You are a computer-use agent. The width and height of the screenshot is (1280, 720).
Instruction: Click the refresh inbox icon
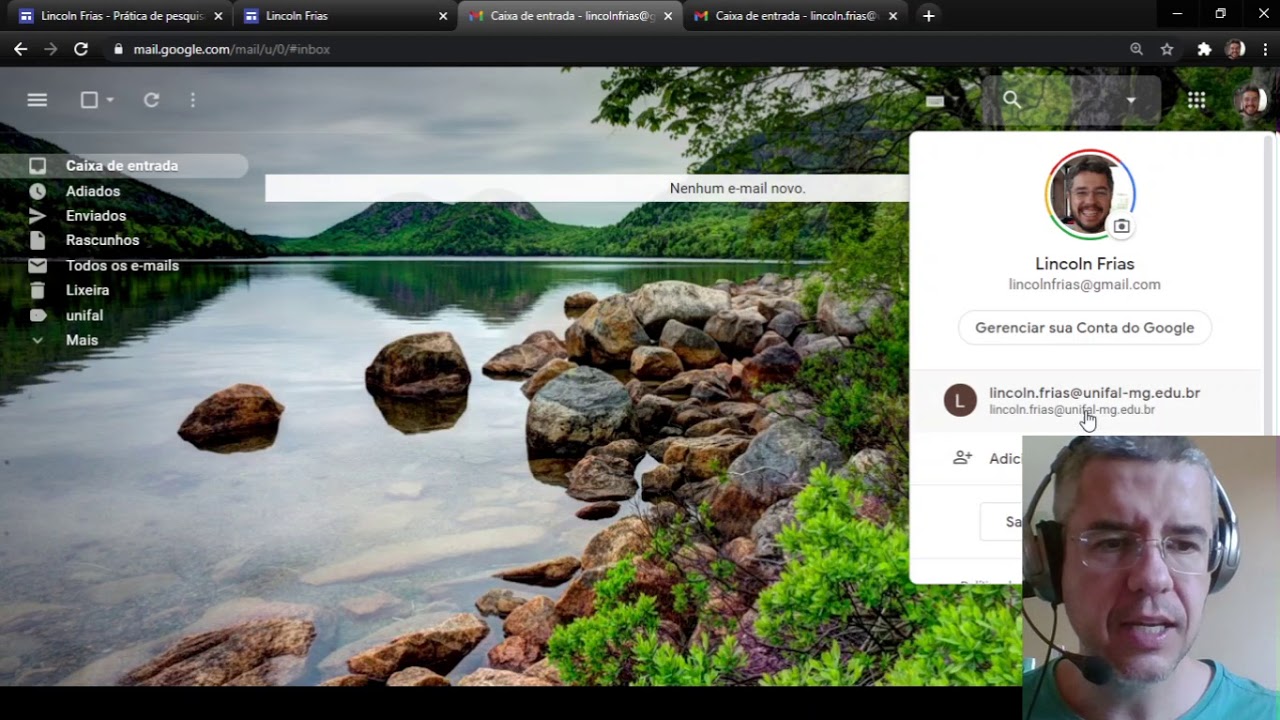(151, 100)
